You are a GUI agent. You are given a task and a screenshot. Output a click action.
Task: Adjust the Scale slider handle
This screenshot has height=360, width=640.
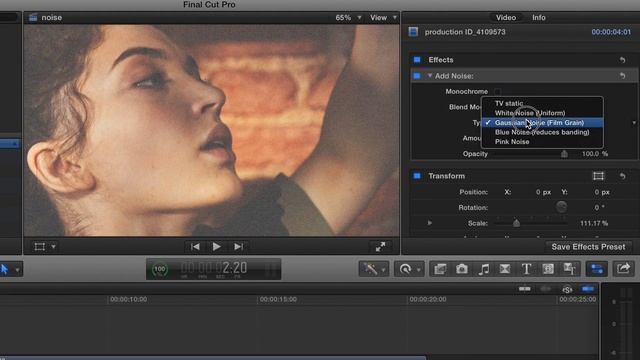pyautogui.click(x=516, y=223)
